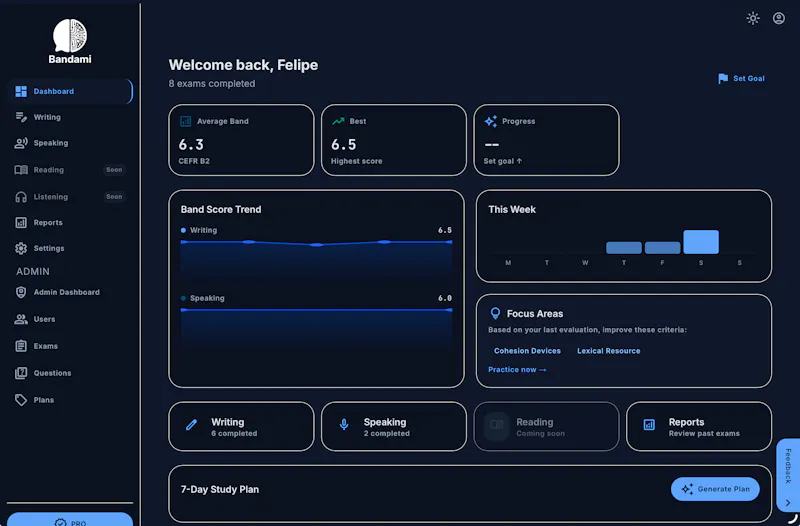This screenshot has width=800, height=526.
Task: Toggle light theme sun icon
Action: pos(753,18)
